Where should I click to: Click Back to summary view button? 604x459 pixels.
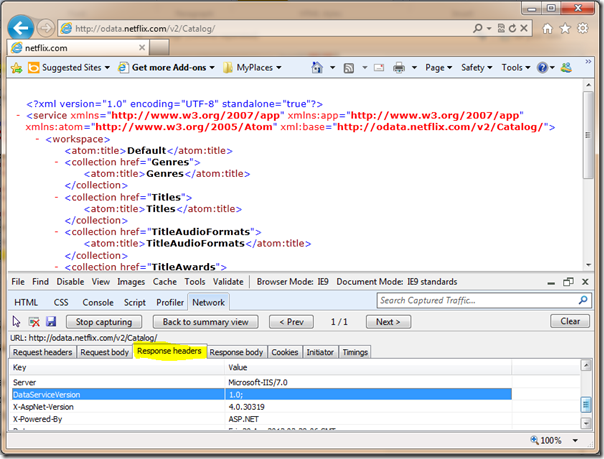[x=205, y=322]
